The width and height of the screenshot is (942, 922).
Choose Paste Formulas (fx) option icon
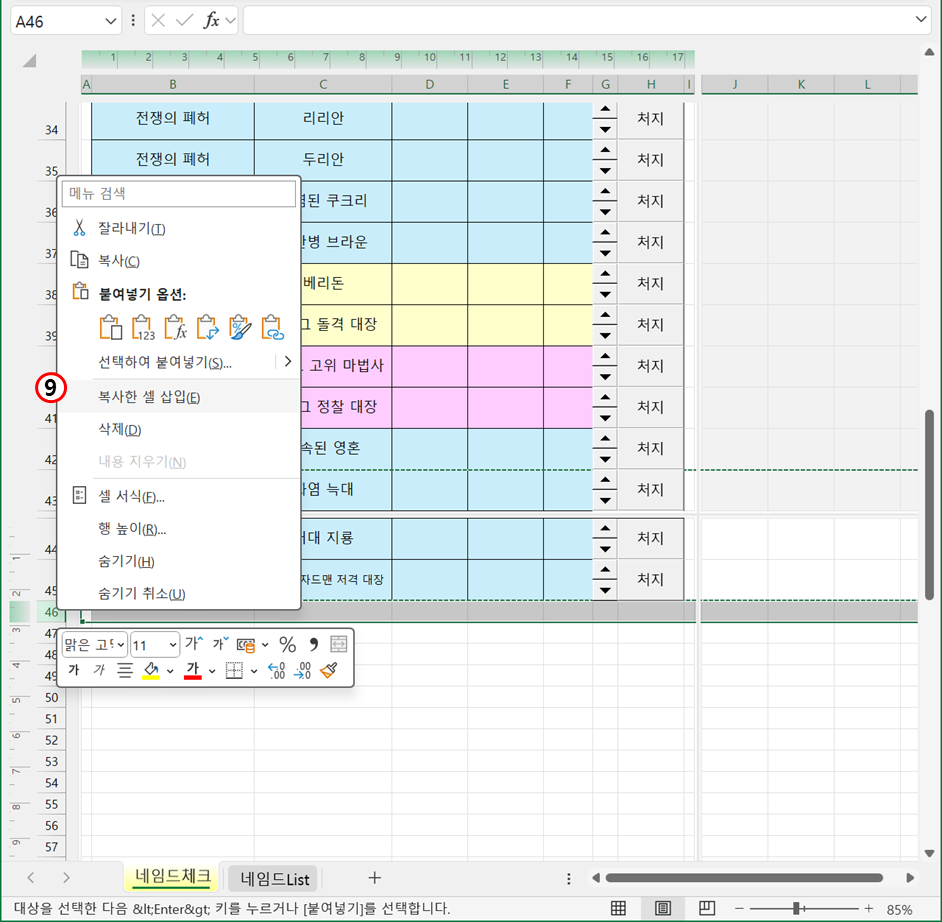point(175,327)
